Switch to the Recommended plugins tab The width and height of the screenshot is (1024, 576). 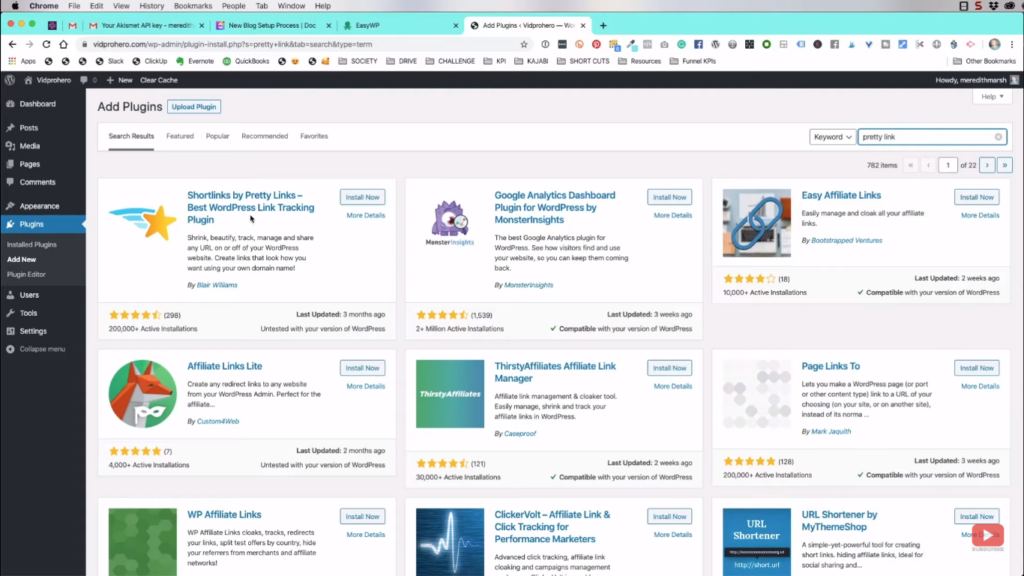(x=264, y=136)
